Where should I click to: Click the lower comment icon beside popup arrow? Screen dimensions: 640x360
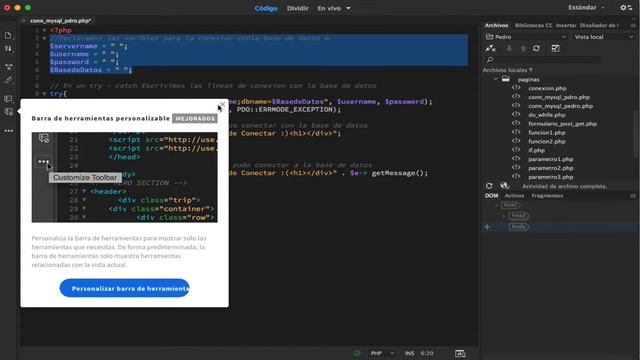(x=8, y=112)
